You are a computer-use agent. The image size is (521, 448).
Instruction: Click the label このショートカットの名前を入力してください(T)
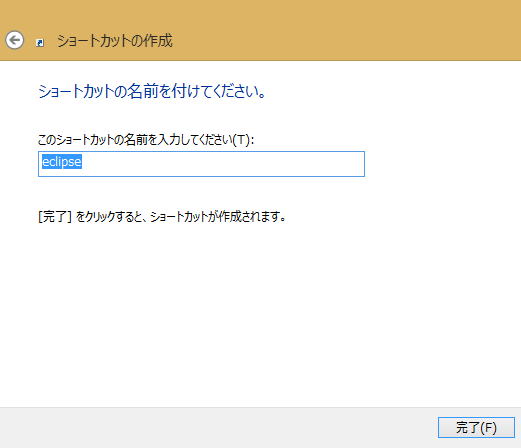point(146,140)
